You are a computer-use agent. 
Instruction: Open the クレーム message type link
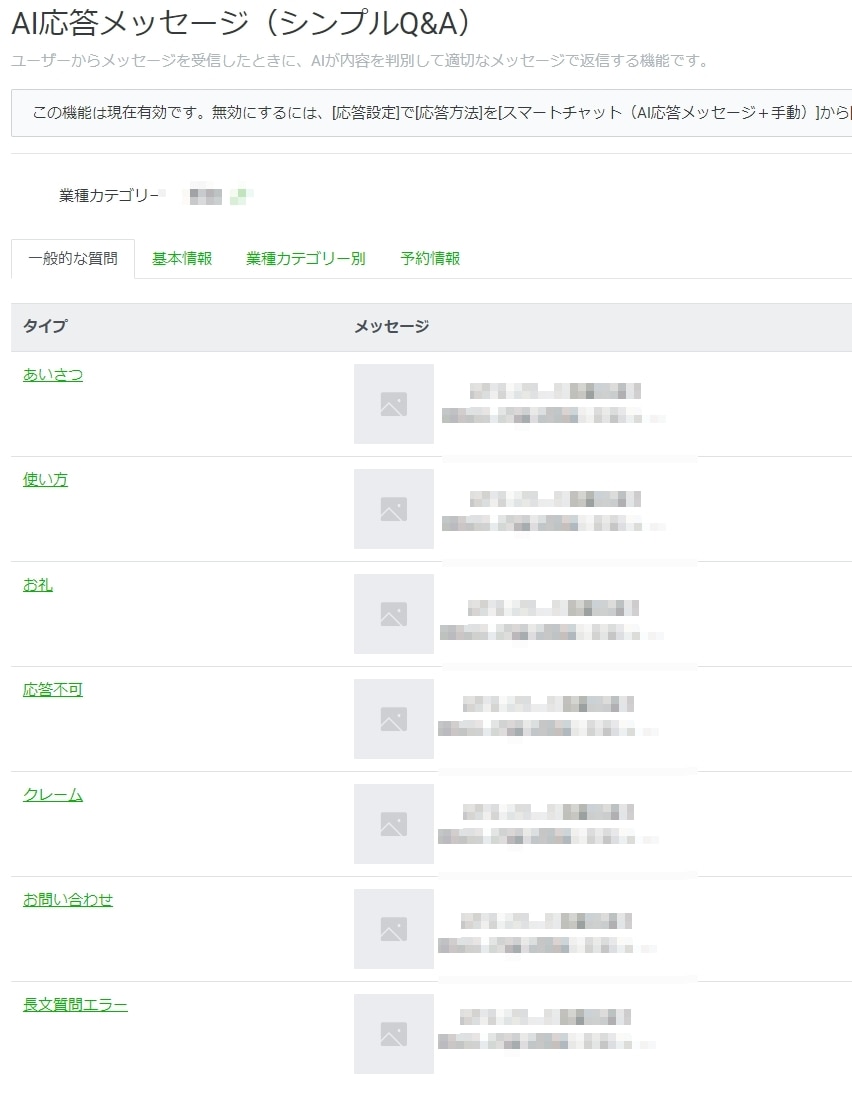(x=53, y=795)
